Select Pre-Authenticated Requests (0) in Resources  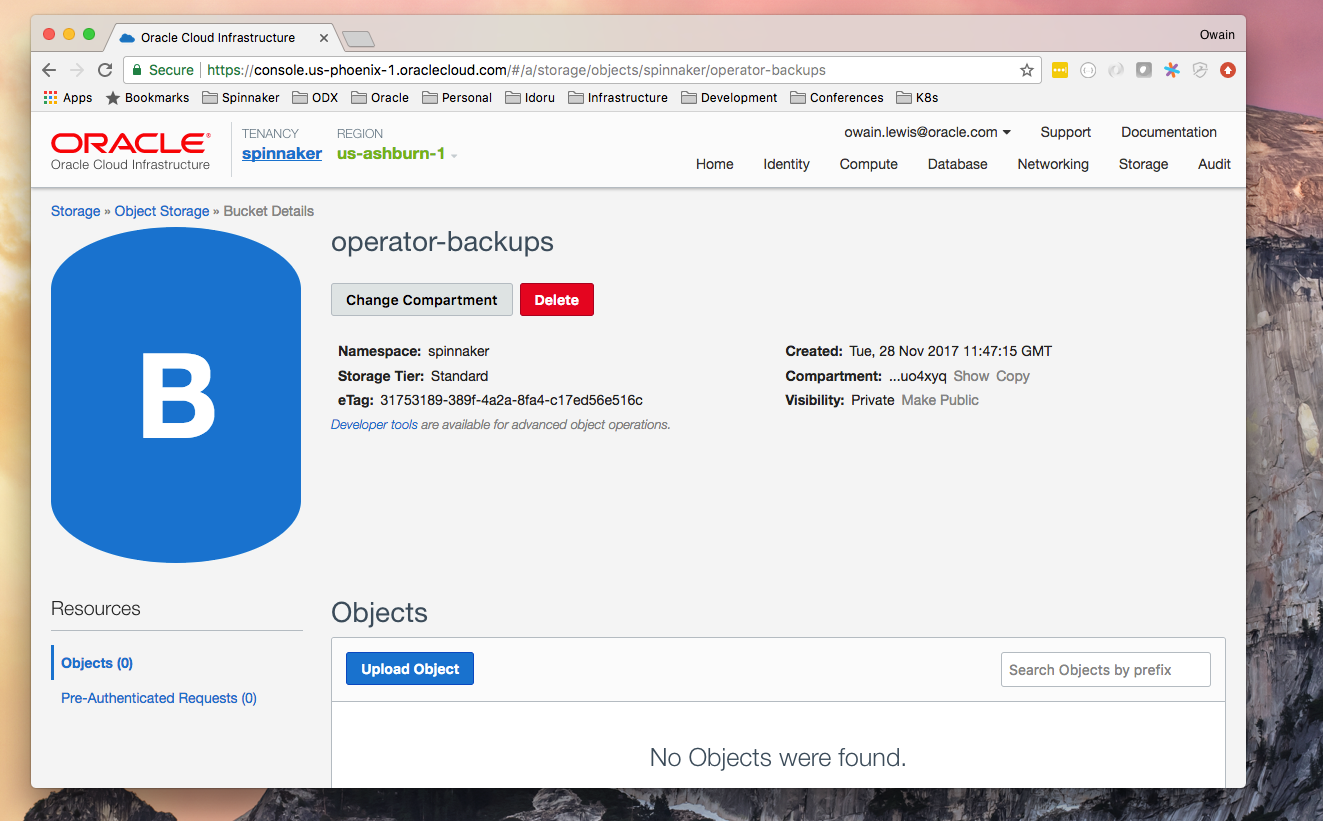pyautogui.click(x=159, y=698)
